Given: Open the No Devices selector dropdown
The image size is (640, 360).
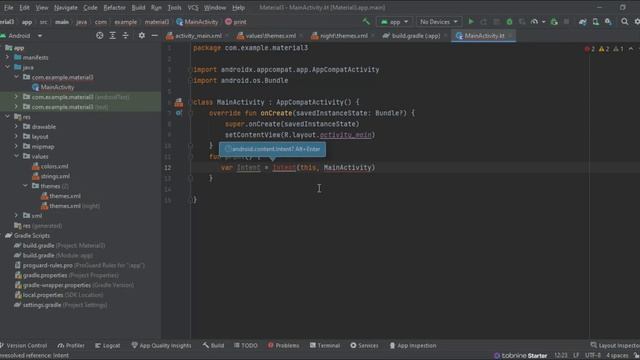Looking at the screenshot, I should pos(439,22).
